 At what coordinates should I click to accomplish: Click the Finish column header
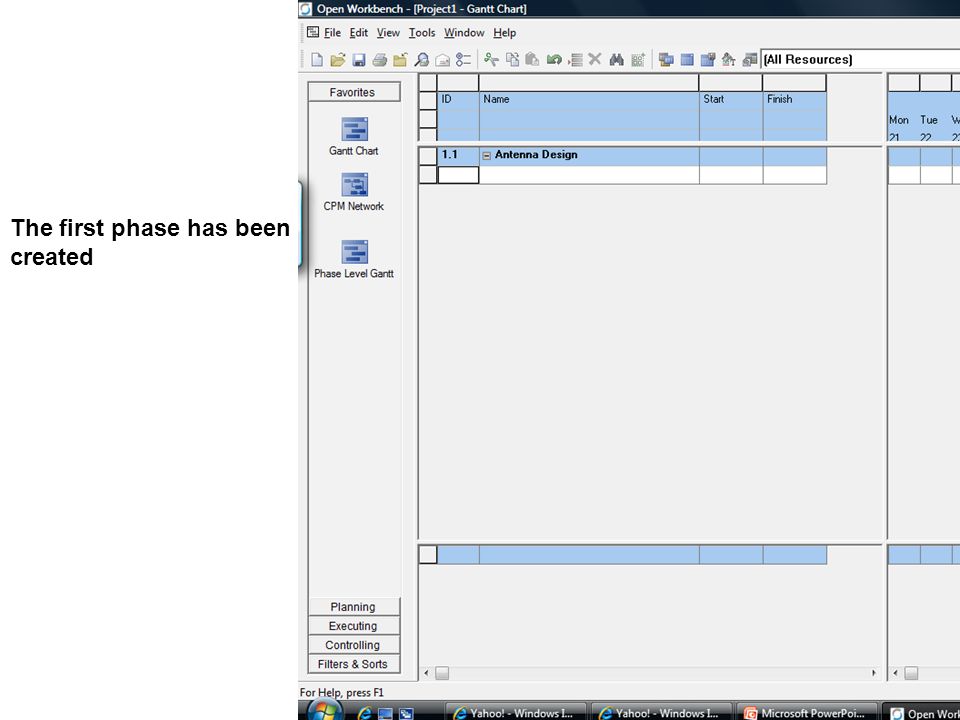pos(795,99)
